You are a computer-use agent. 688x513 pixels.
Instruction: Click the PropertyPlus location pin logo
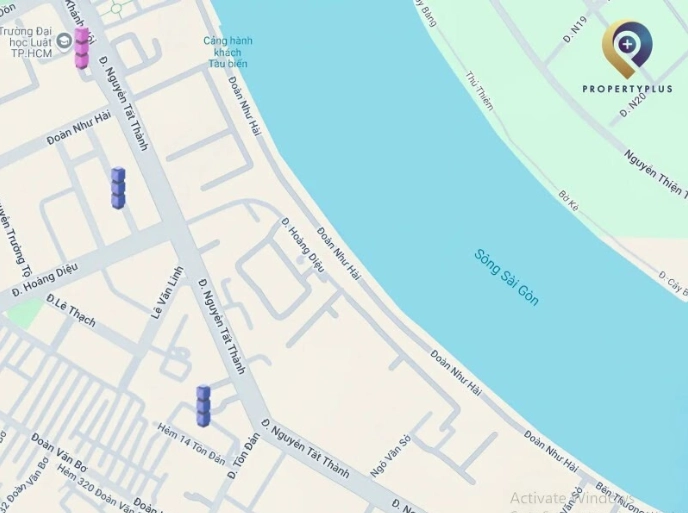pyautogui.click(x=627, y=49)
